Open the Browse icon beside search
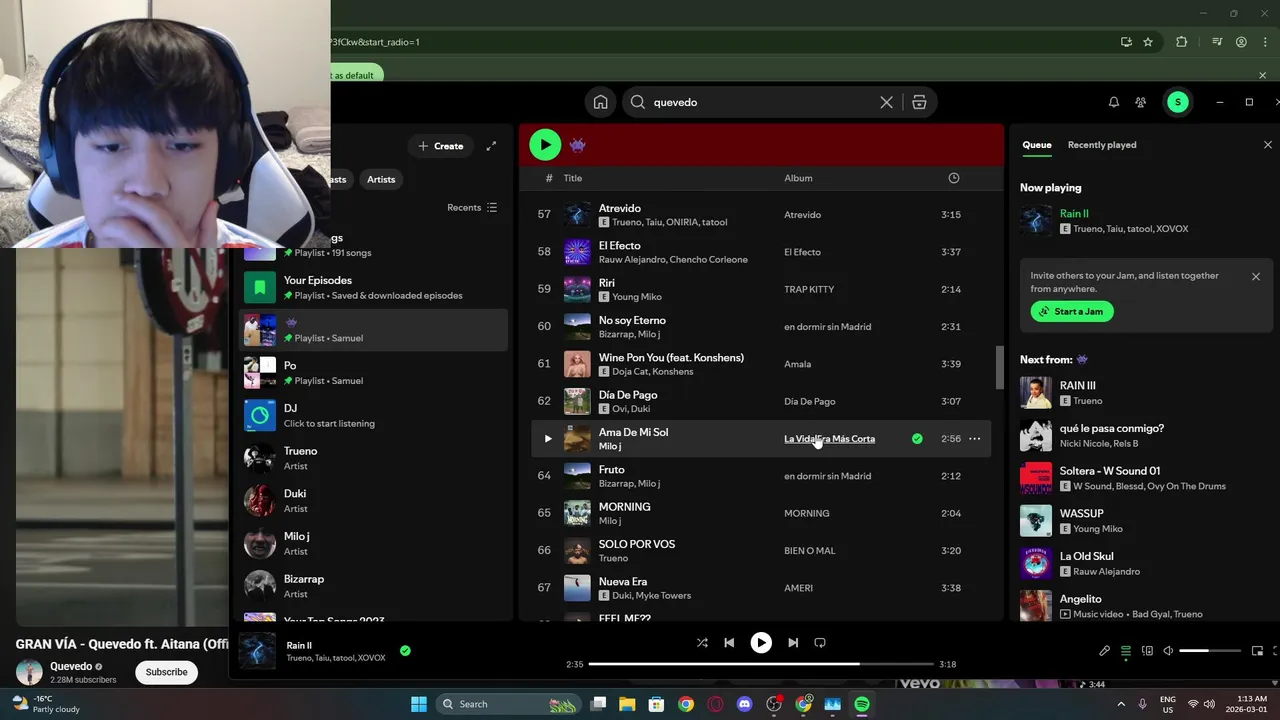1280x720 pixels. (919, 102)
